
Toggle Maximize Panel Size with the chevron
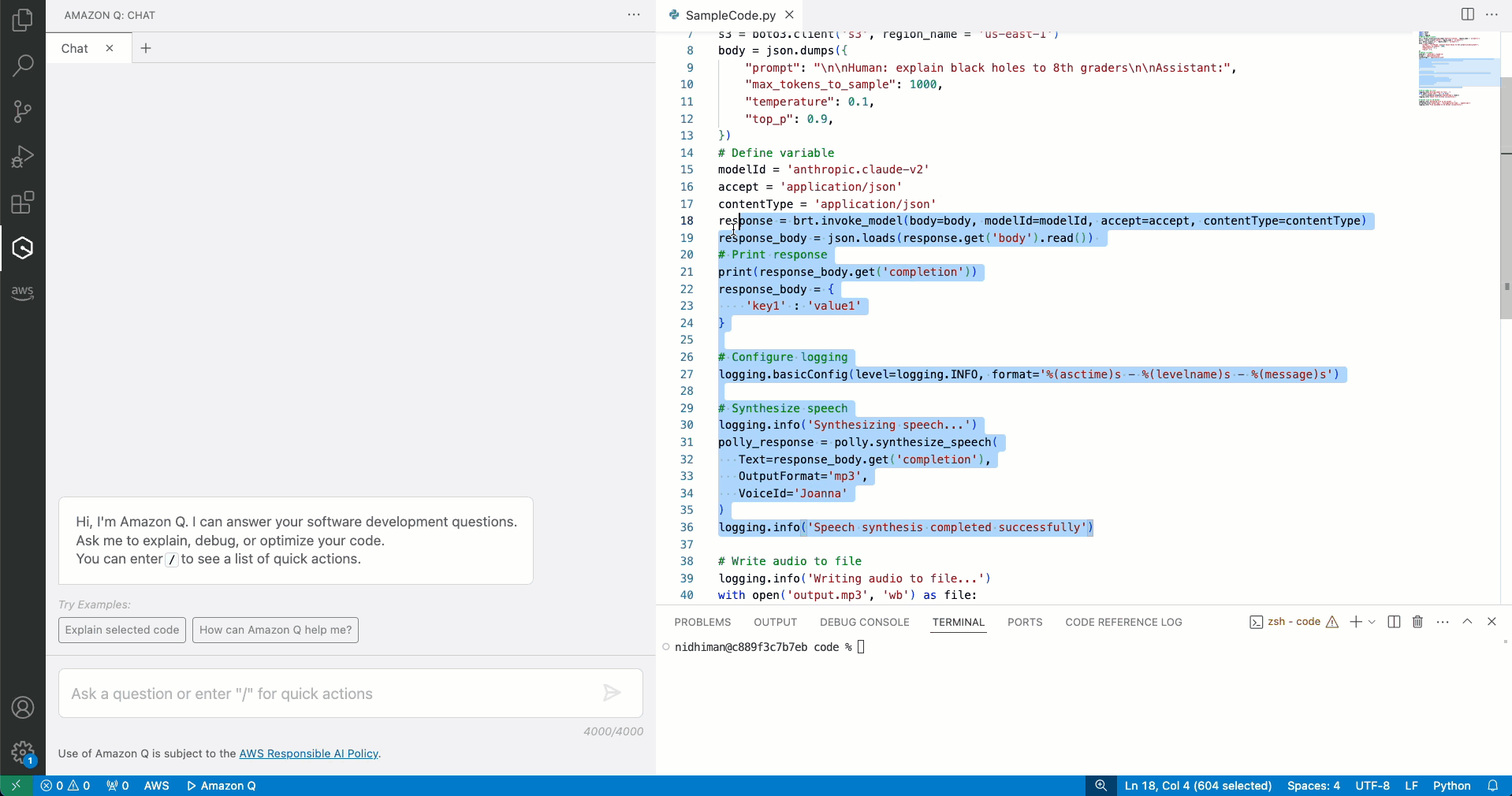click(x=1468, y=622)
